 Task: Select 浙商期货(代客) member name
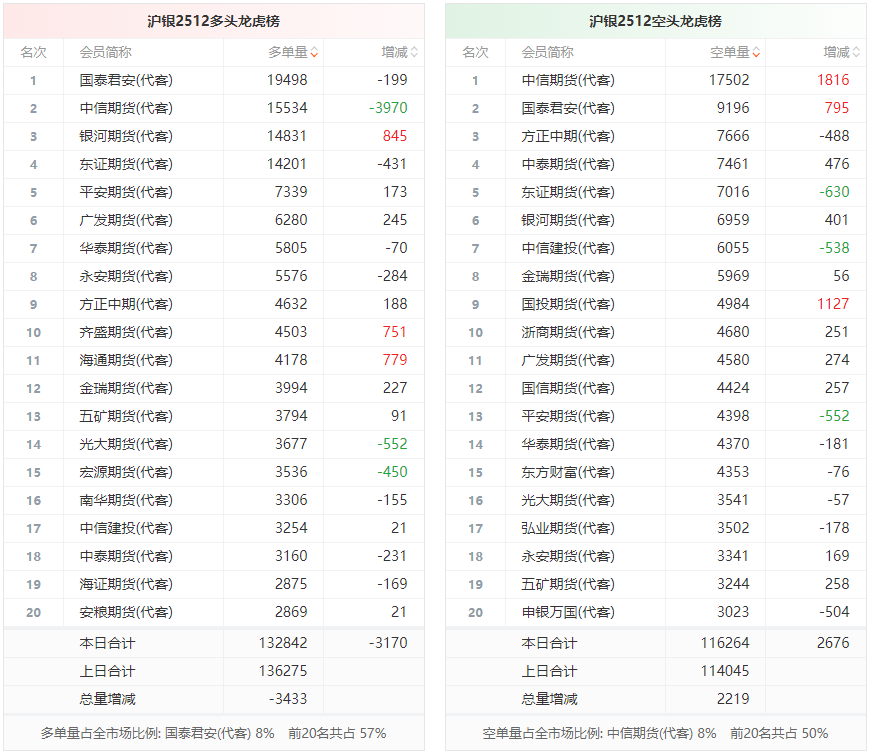point(568,332)
